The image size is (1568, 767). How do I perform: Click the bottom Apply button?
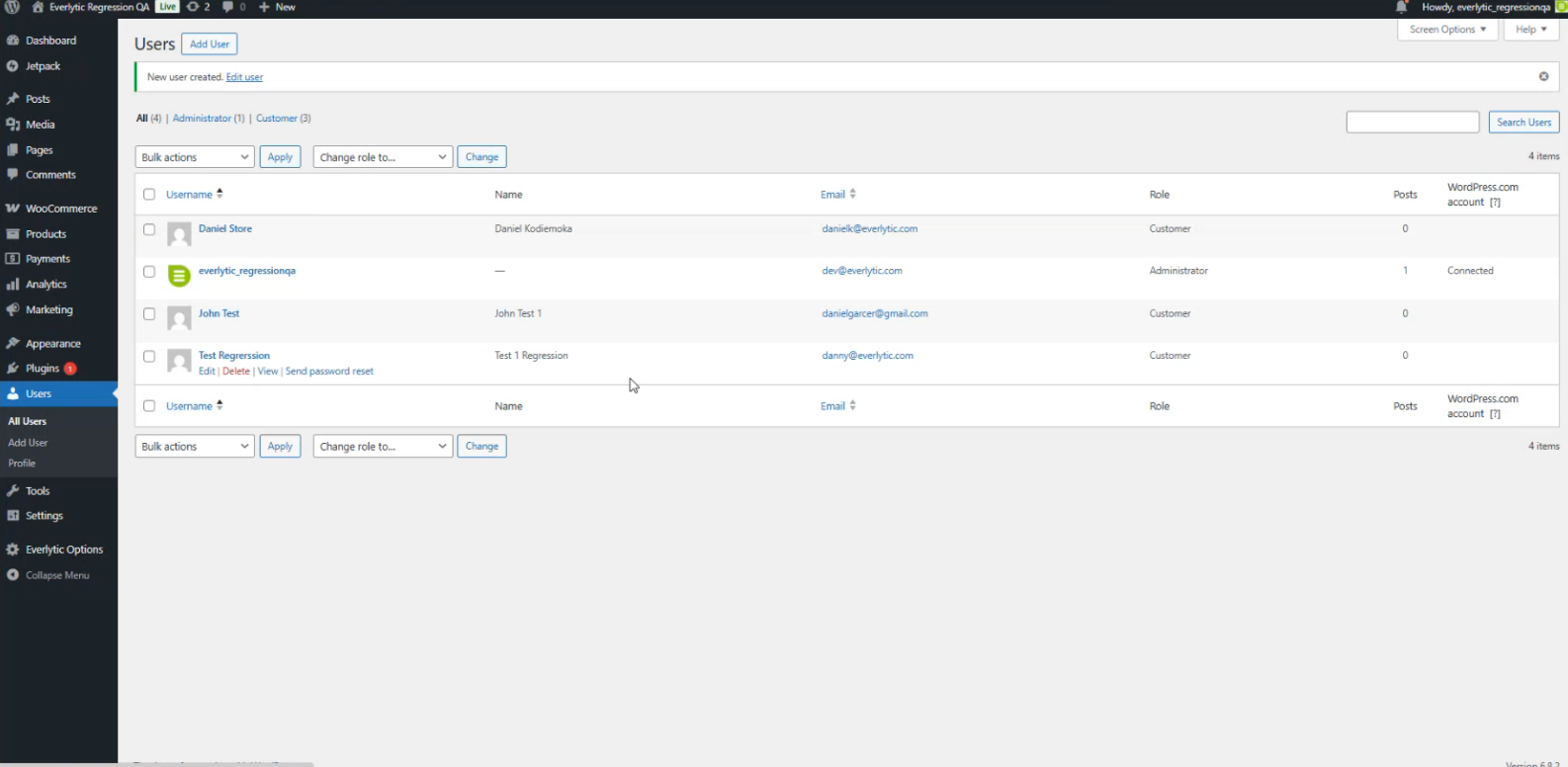pos(280,447)
